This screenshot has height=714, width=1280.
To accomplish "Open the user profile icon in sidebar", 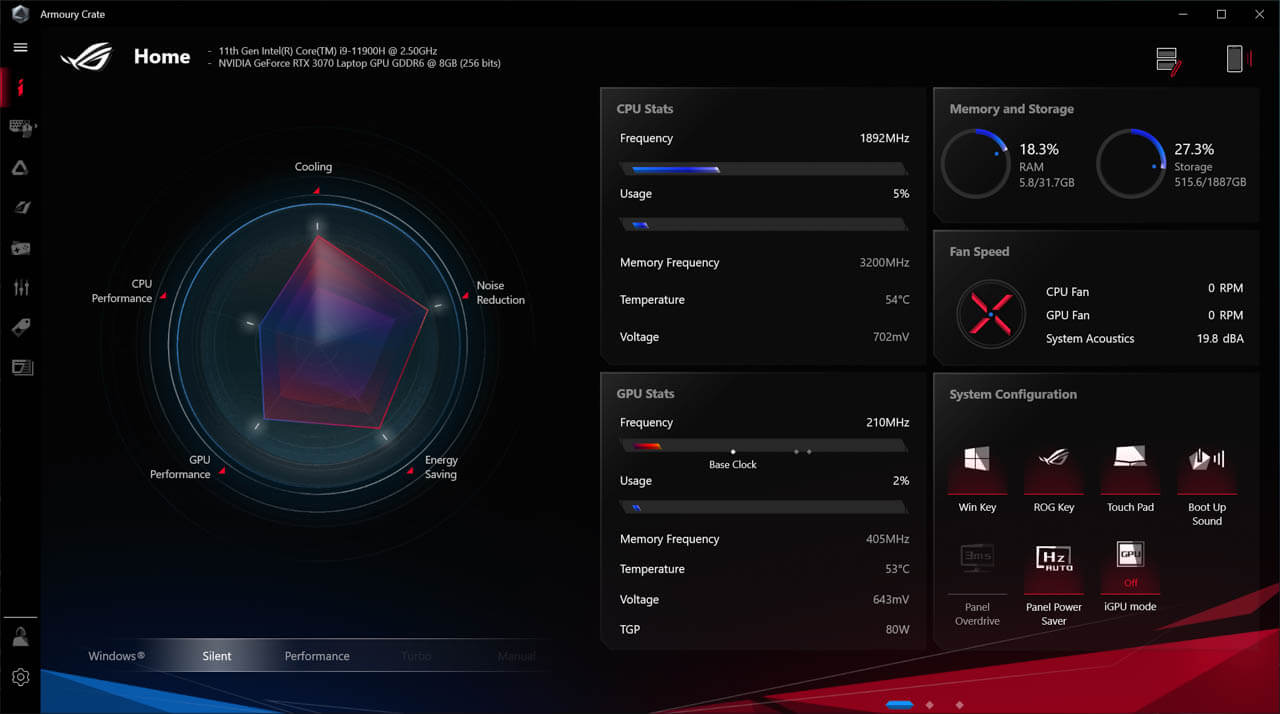I will [20, 636].
